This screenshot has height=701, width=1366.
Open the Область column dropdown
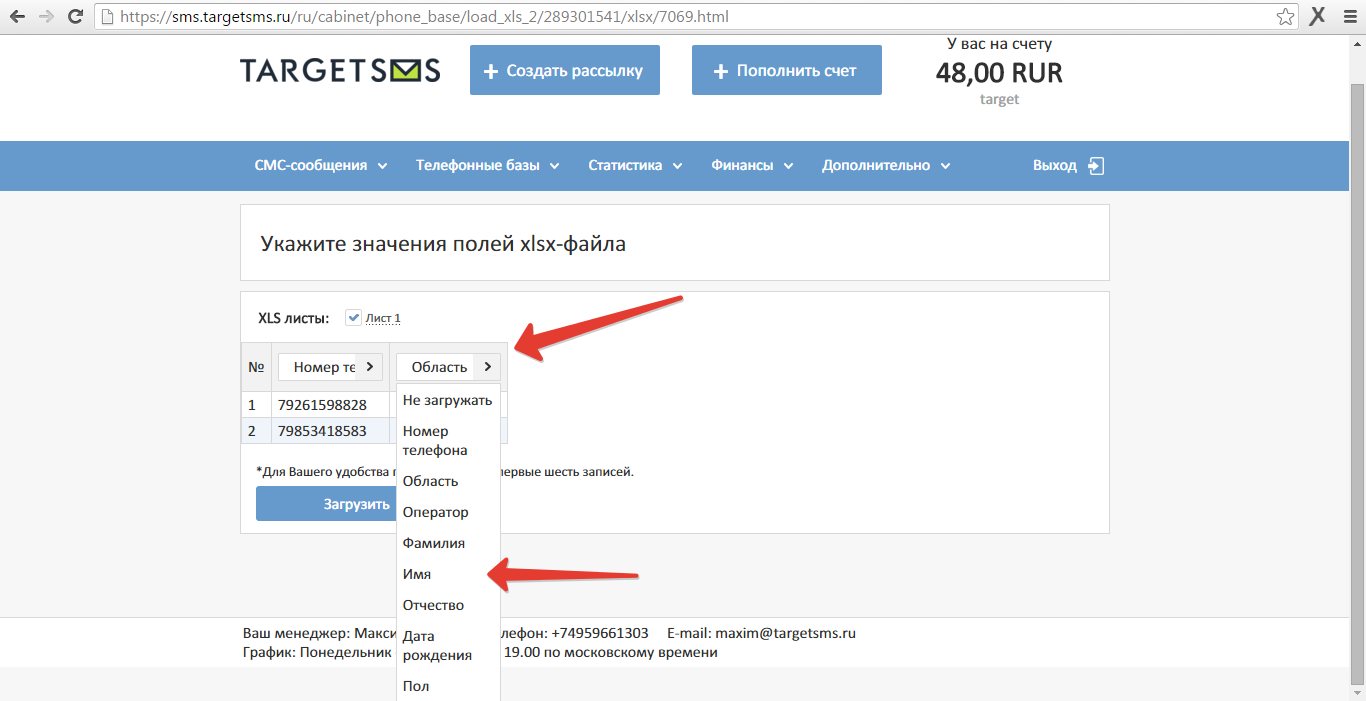click(x=448, y=367)
